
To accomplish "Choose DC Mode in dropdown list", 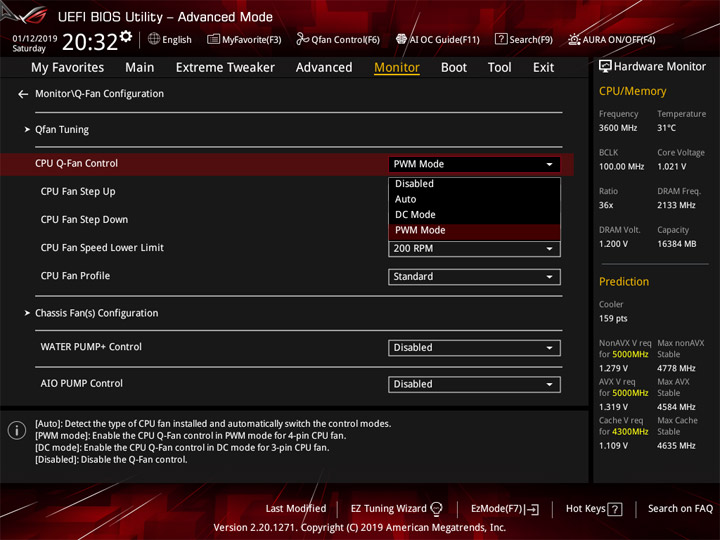I will tap(474, 215).
